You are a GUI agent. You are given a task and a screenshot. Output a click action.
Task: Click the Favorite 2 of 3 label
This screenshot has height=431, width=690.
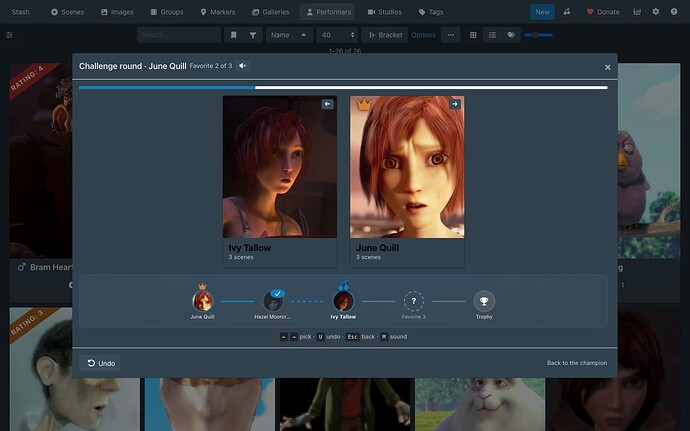click(211, 66)
